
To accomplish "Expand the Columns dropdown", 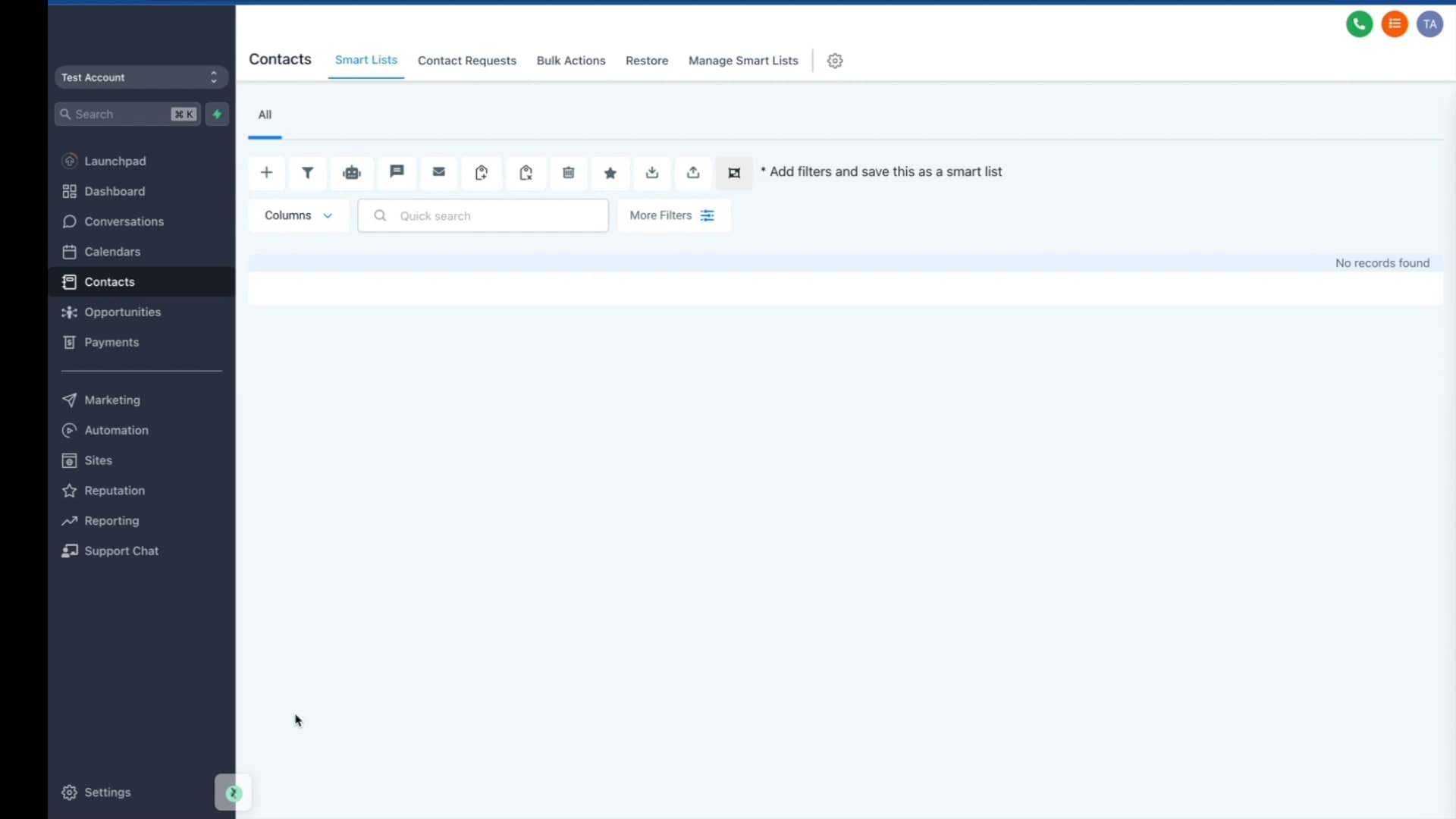I will click(x=297, y=215).
